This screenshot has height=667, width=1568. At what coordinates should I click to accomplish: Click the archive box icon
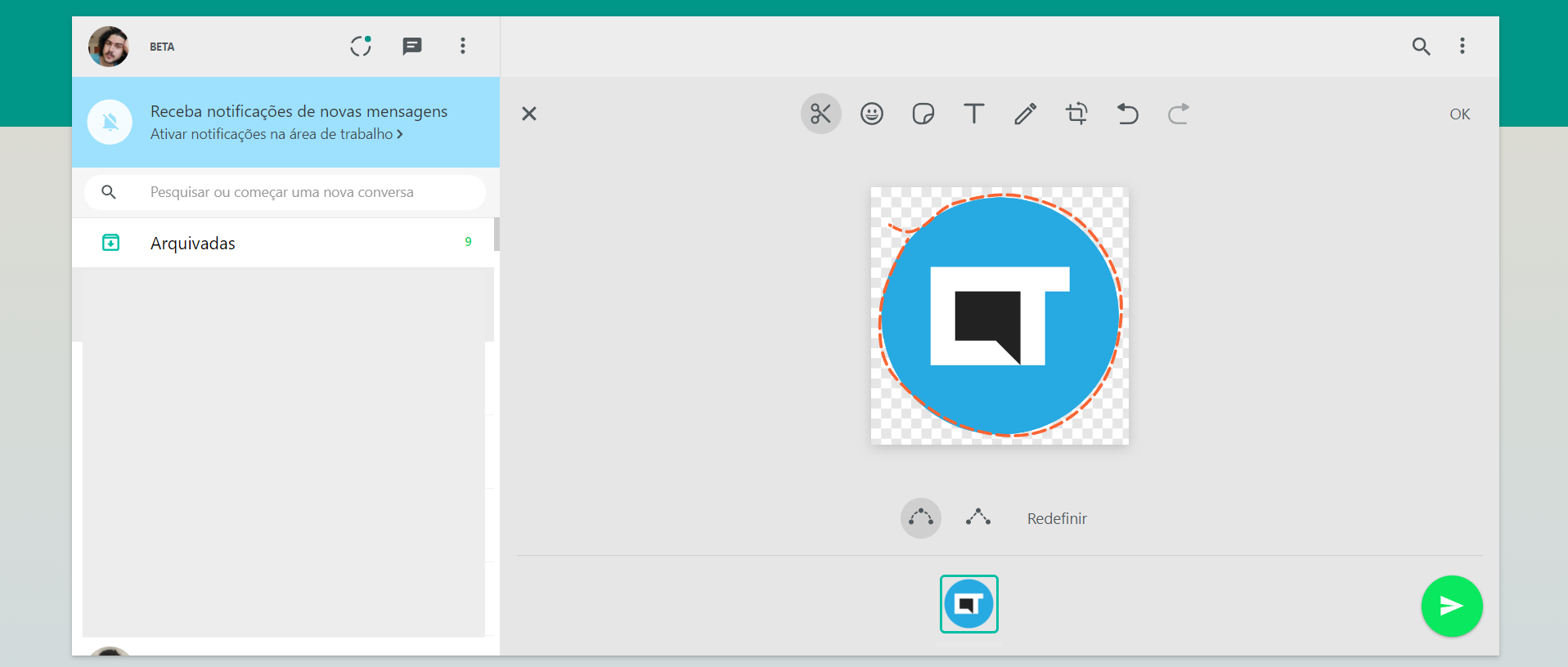pos(110,243)
